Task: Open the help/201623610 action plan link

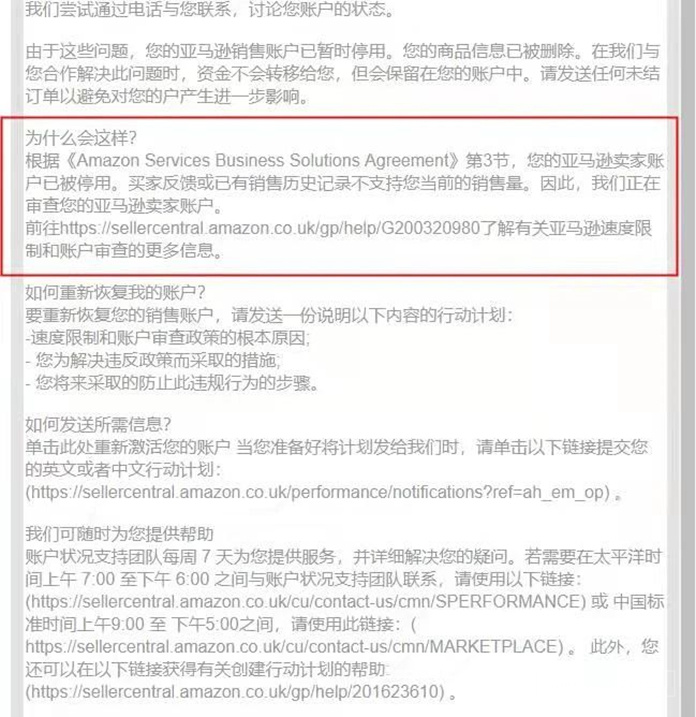Action: pos(235,691)
